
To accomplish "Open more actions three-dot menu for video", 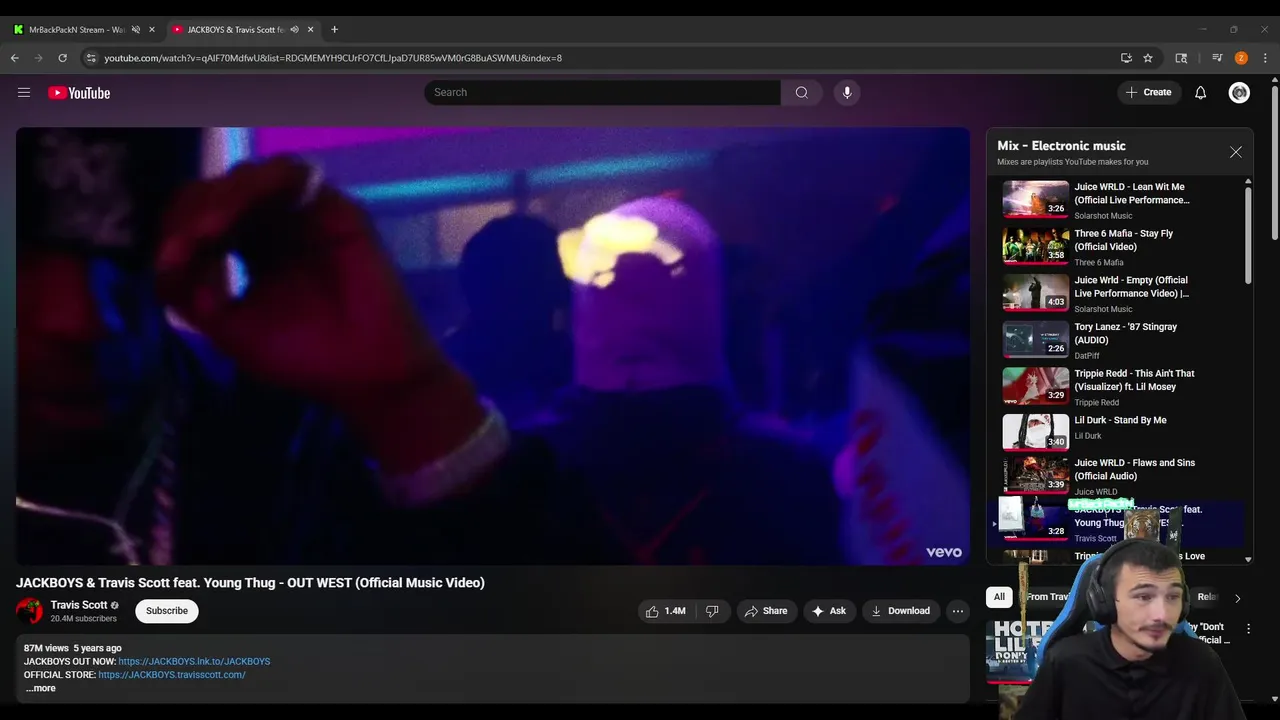I will click(x=957, y=611).
